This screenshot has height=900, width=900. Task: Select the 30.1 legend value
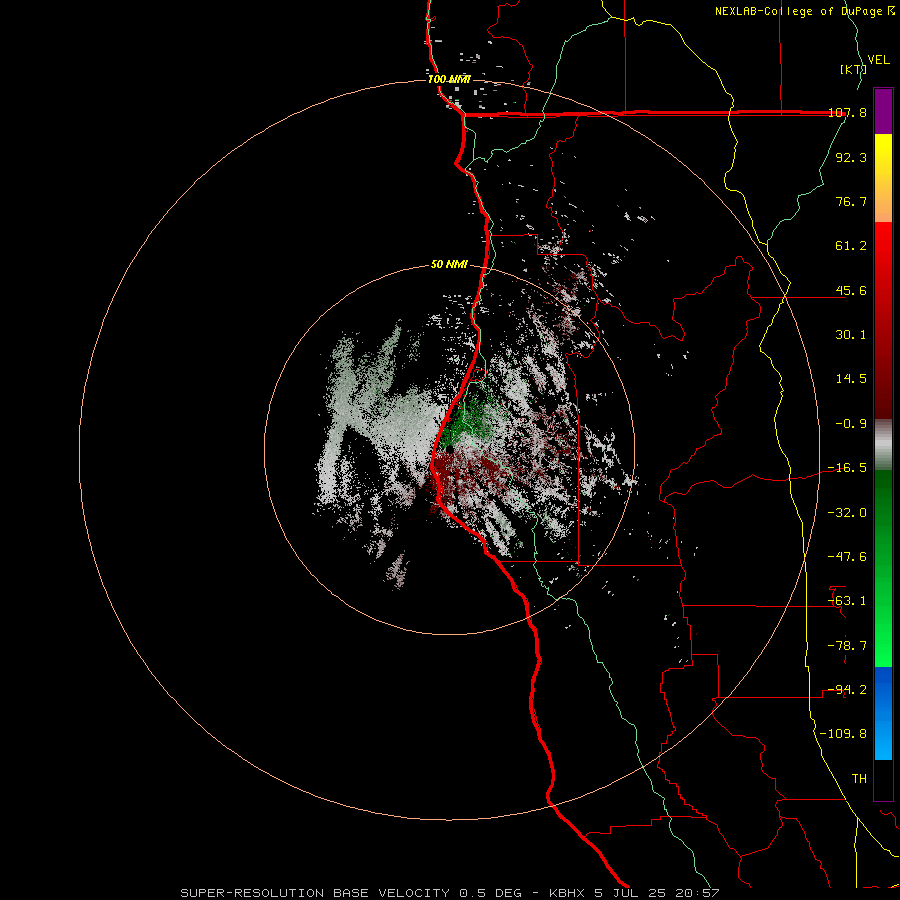tap(851, 335)
